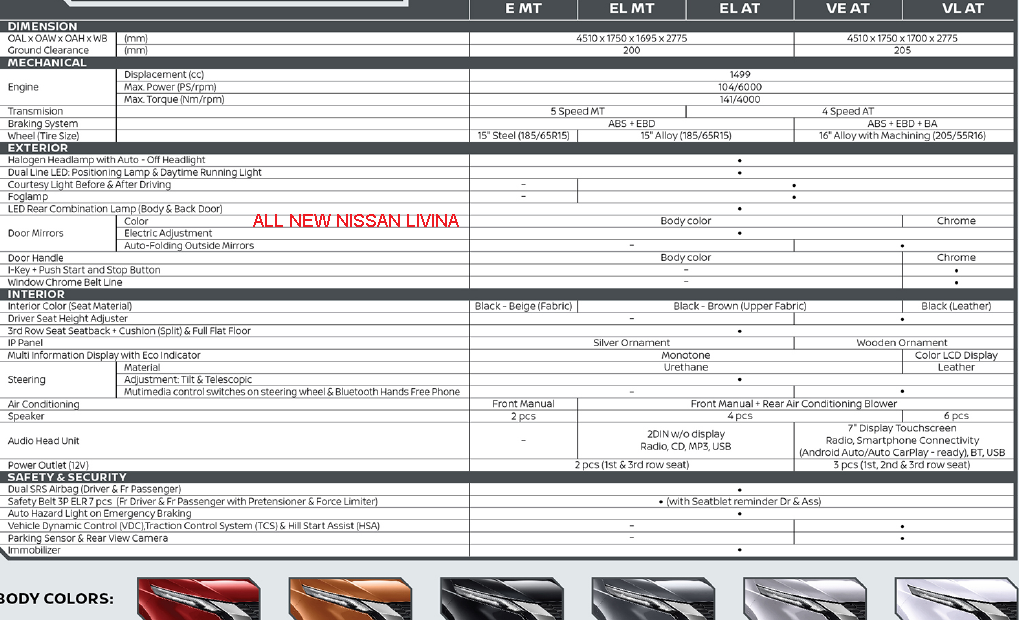This screenshot has width=1019, height=620.
Task: Click the ABS + EBD + BA cell
Action: pos(902,123)
